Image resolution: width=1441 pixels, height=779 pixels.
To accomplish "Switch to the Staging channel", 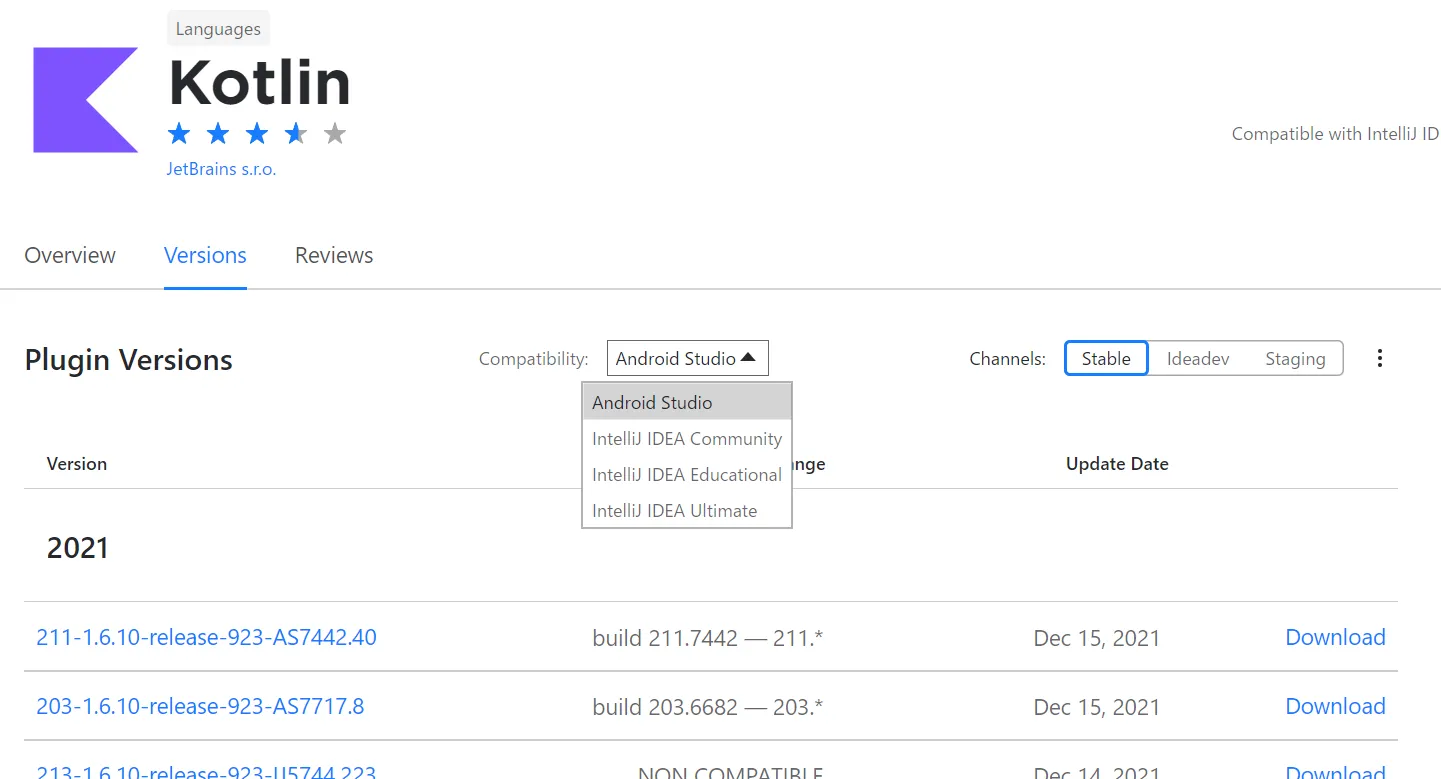I will tap(1294, 358).
